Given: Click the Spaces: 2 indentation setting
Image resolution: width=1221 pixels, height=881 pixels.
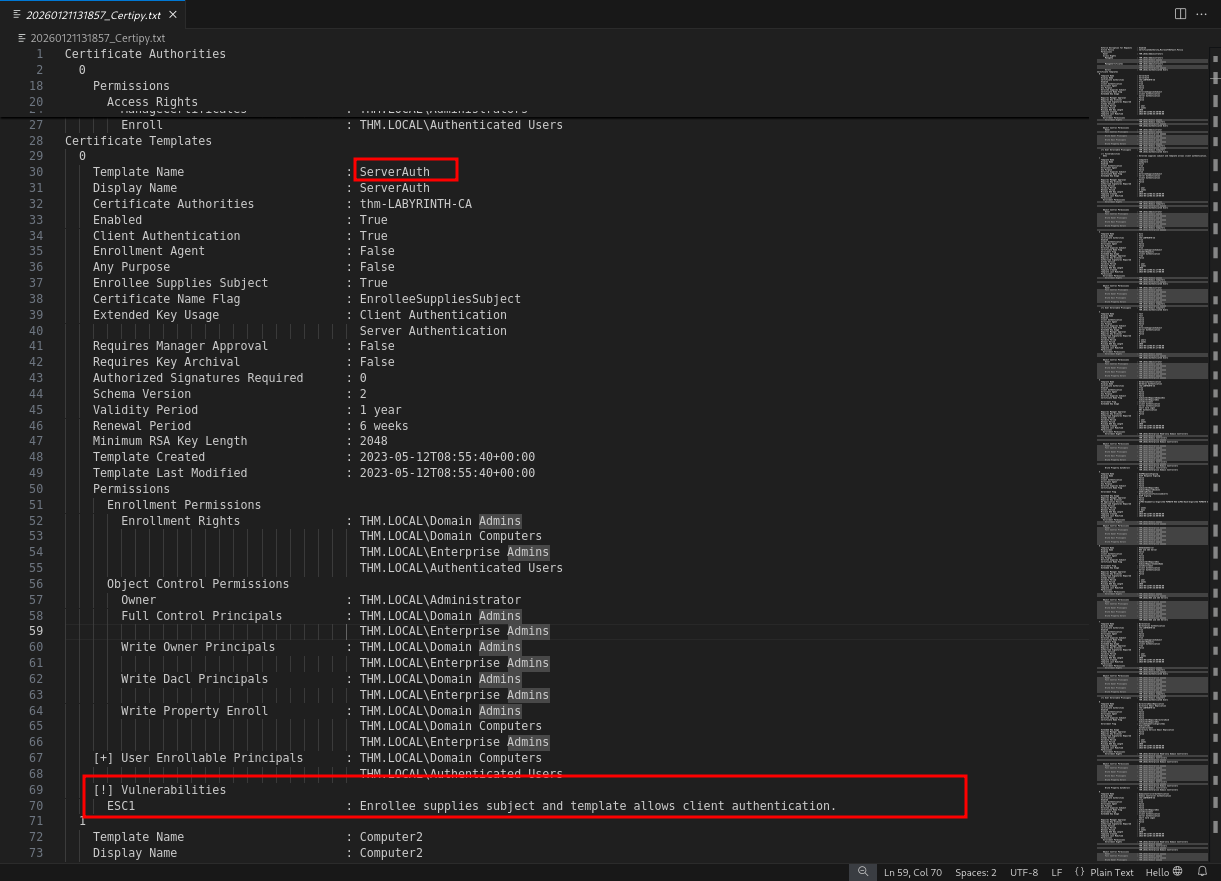Looking at the screenshot, I should (x=975, y=872).
